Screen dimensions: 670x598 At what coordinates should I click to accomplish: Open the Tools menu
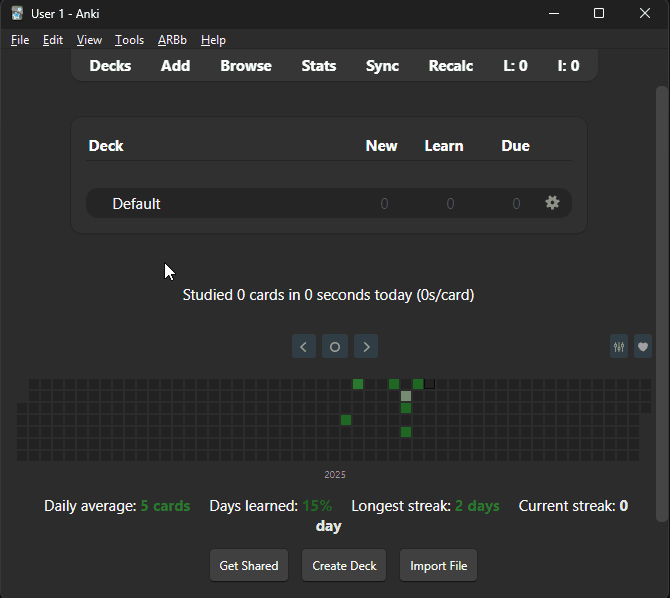point(129,40)
